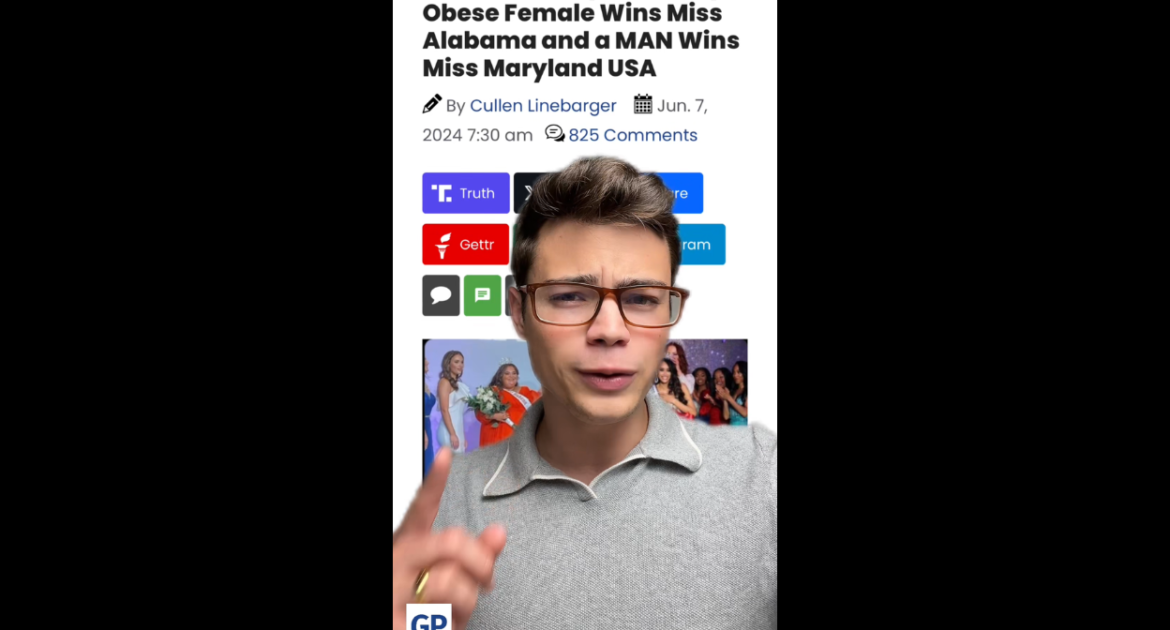Share article on Gettr
The image size is (1170, 630).
point(466,244)
